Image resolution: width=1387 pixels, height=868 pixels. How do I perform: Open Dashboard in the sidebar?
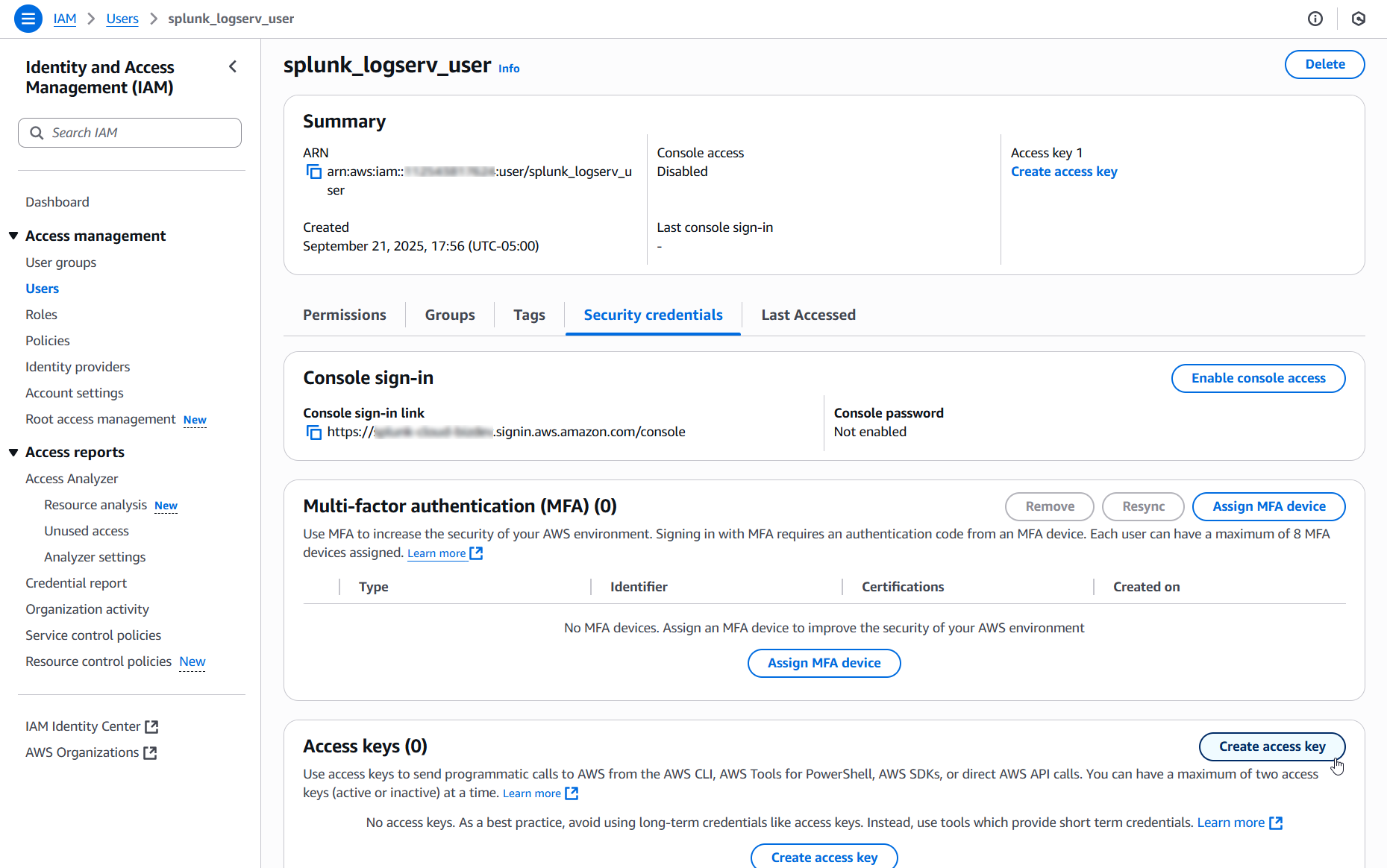pos(57,202)
